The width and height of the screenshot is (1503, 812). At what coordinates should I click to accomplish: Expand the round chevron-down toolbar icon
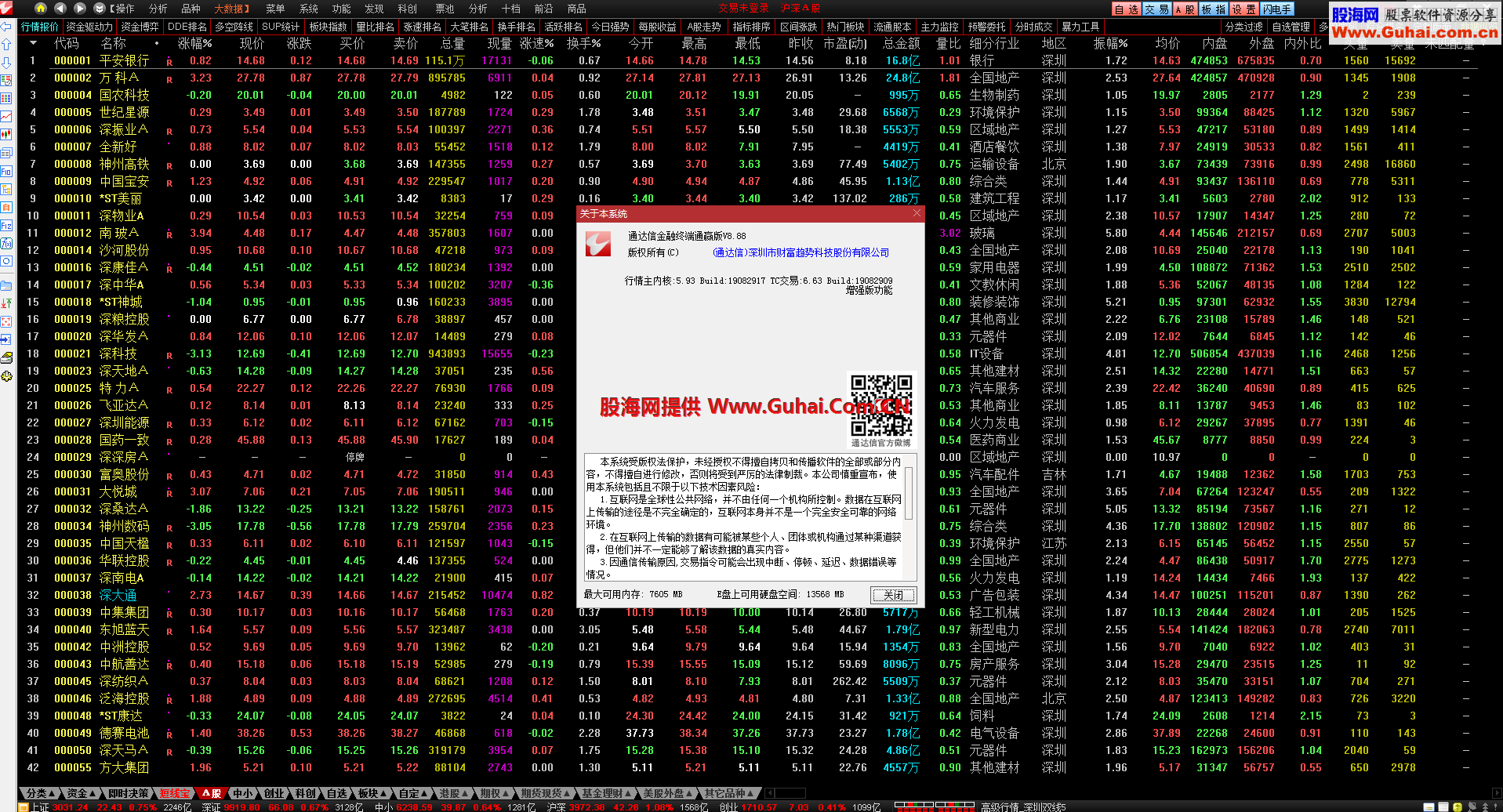click(99, 9)
